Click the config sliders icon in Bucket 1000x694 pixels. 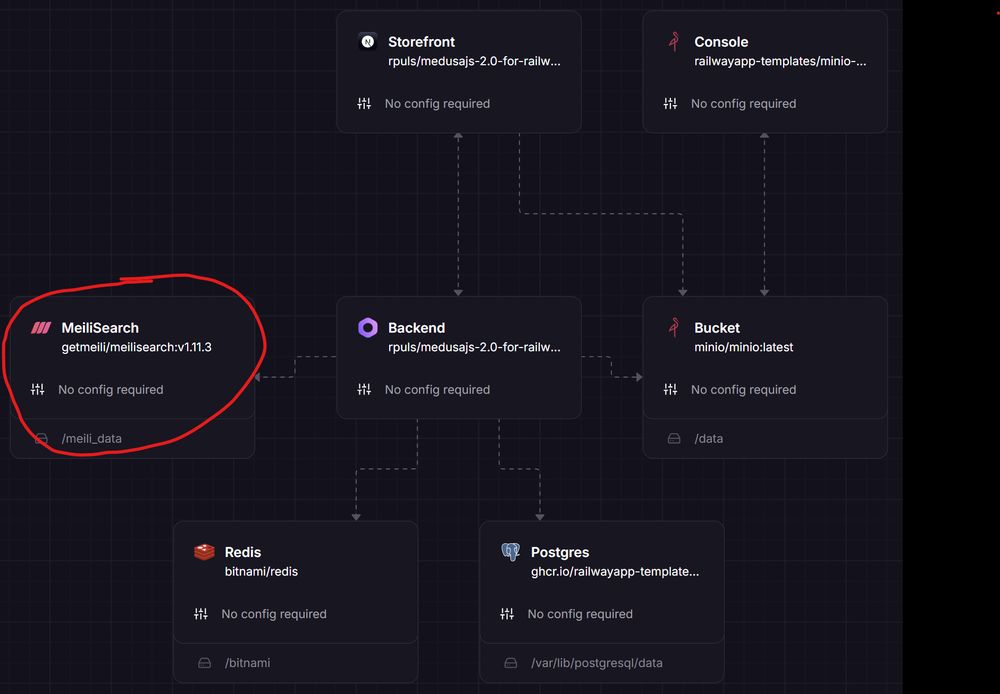pos(670,389)
